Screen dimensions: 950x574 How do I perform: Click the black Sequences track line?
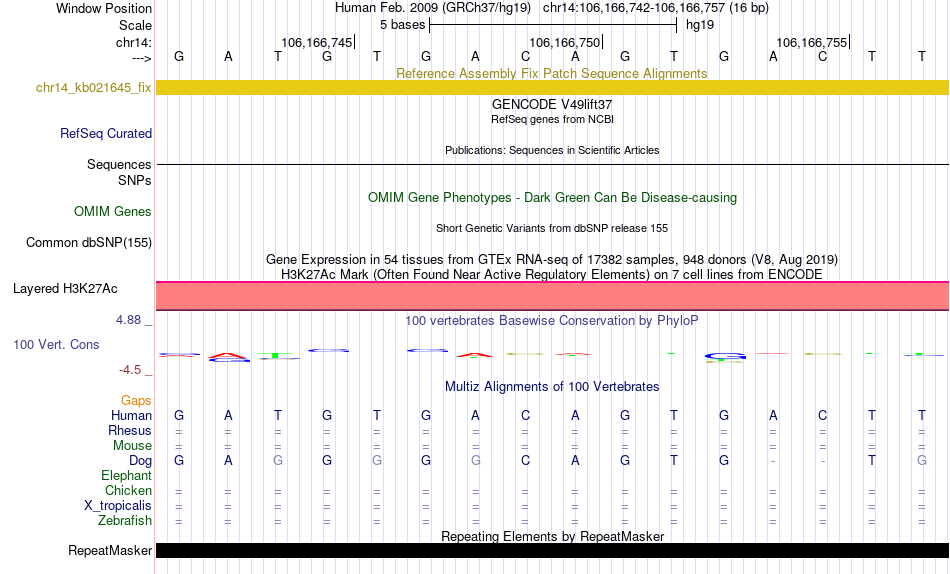[x=553, y=164]
